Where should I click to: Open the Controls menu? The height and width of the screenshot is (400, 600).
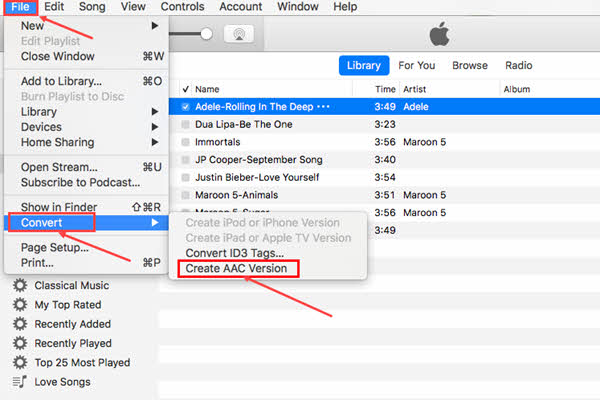pyautogui.click(x=183, y=7)
